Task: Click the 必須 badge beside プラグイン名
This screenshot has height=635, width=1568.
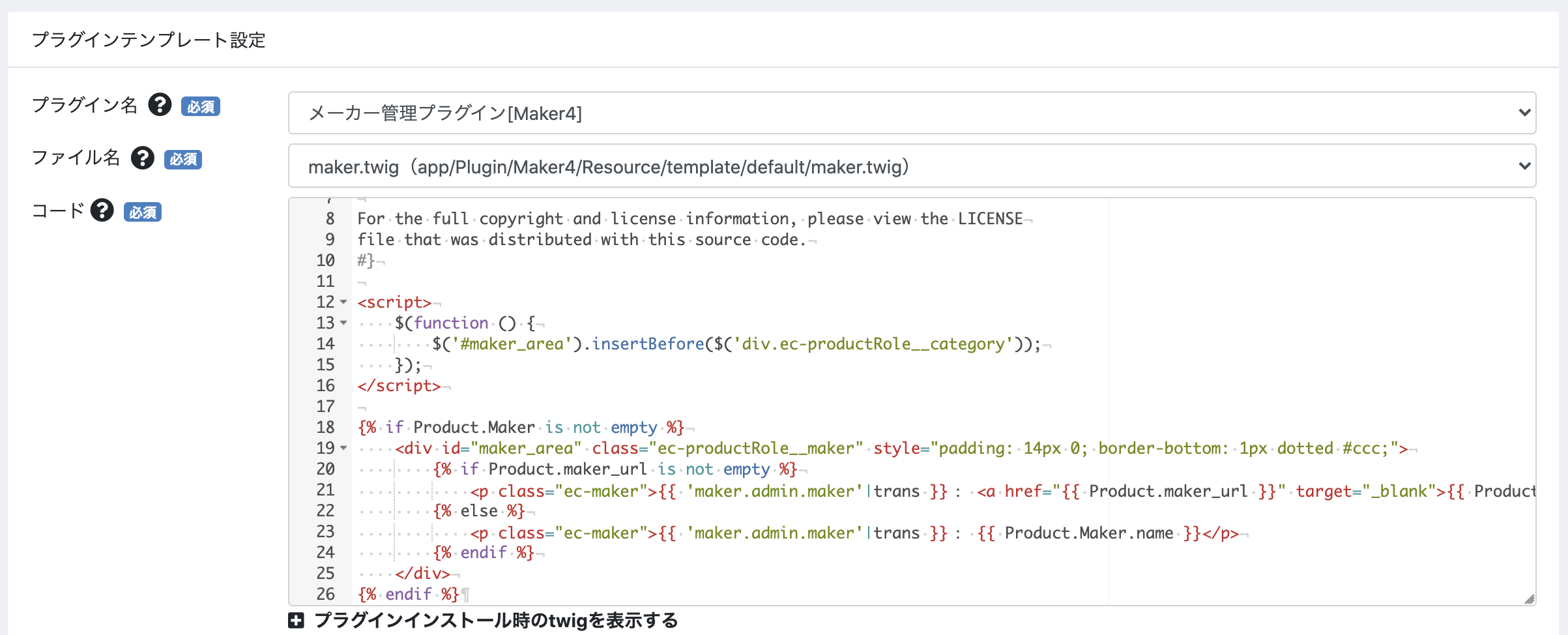Action: click(201, 106)
